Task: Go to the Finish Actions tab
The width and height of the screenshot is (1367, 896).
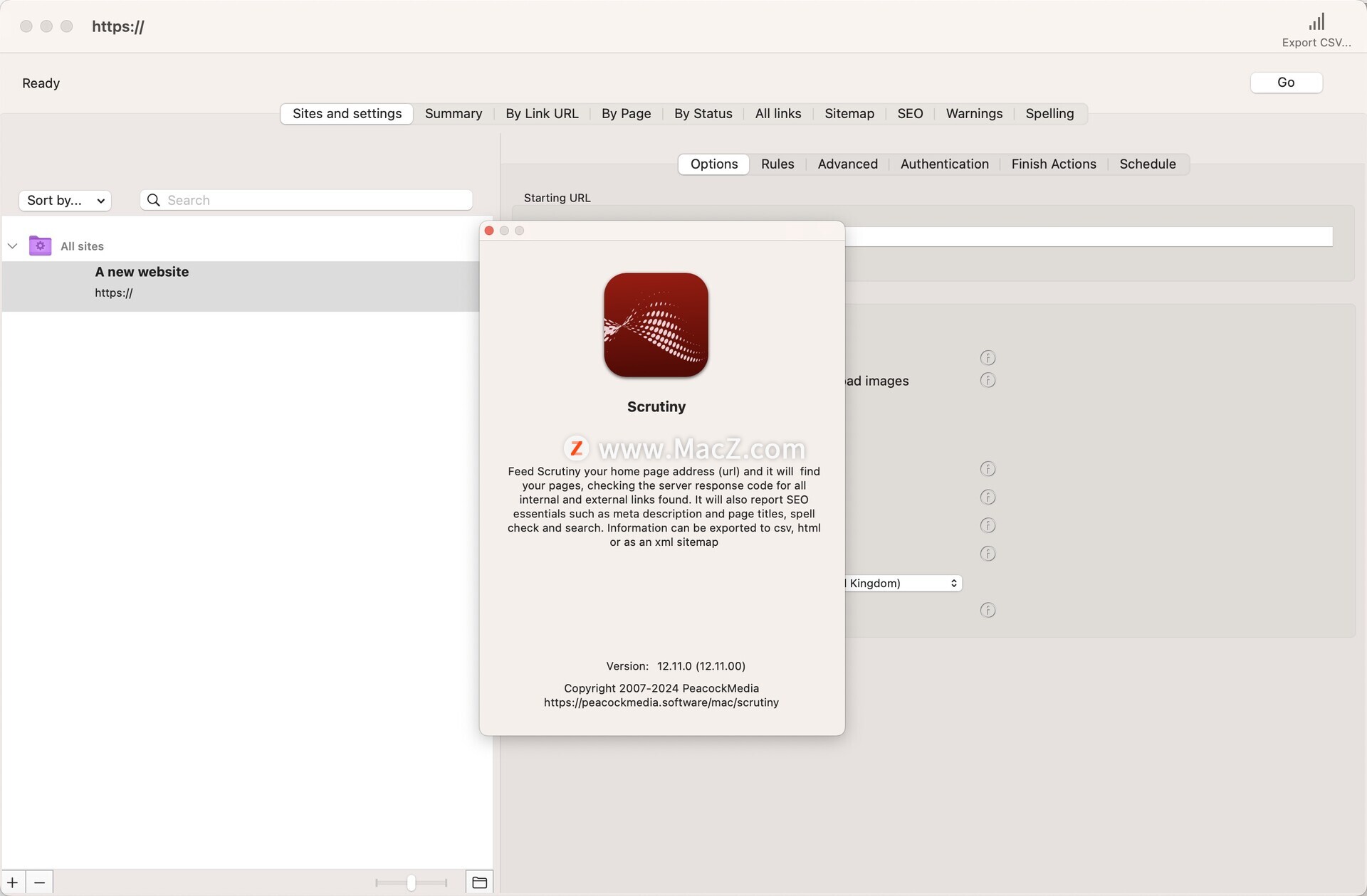Action: pos(1054,164)
